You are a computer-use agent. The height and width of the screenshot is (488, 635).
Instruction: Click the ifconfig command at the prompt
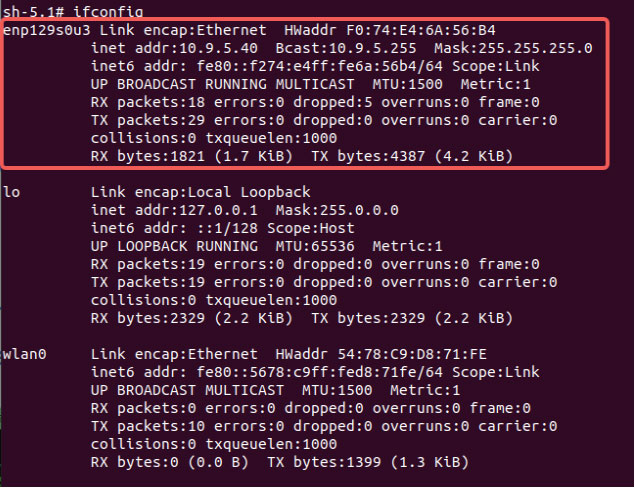[x=108, y=11]
